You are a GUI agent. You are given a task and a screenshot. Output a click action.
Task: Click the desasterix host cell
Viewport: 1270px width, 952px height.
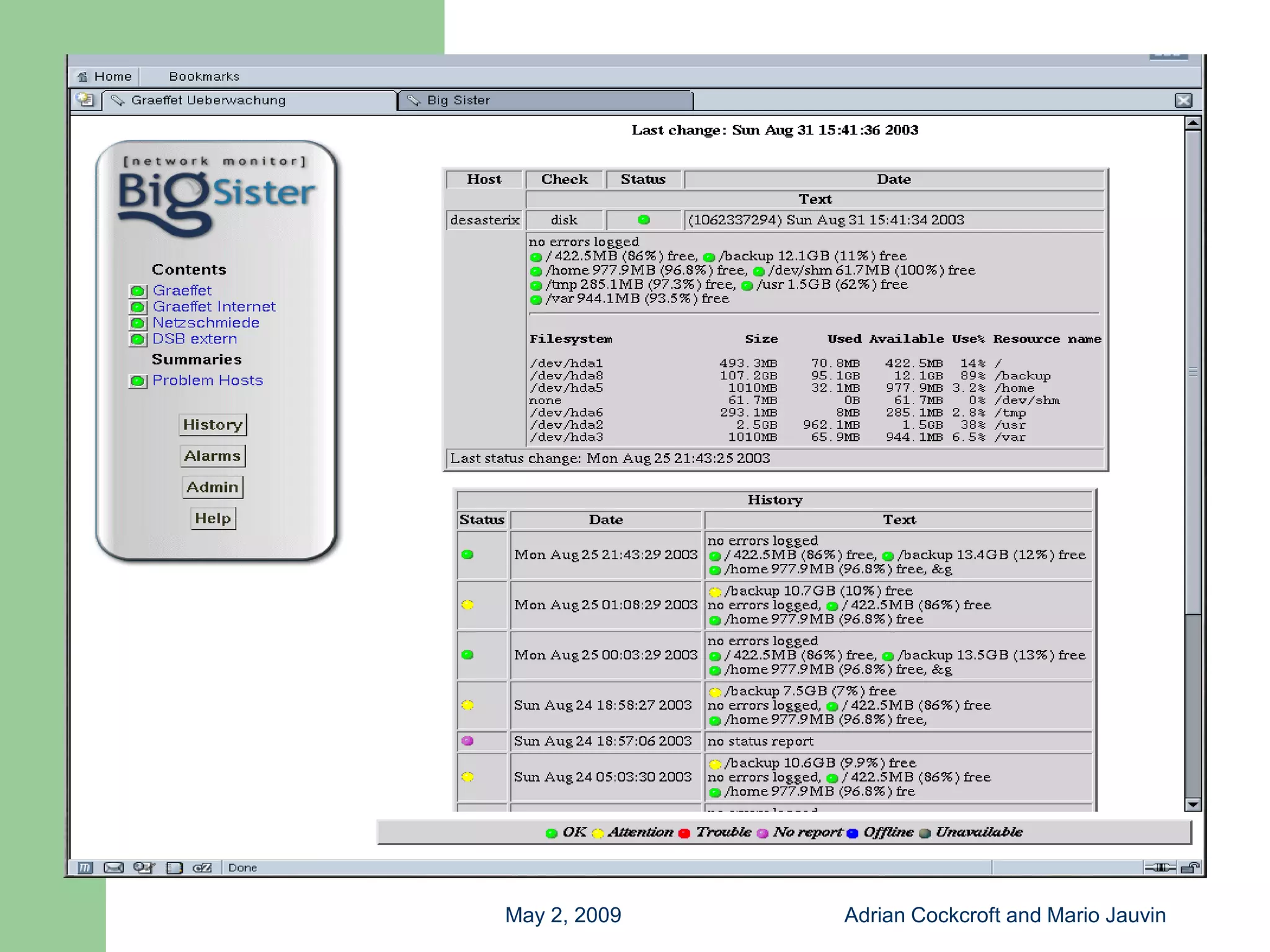[x=484, y=220]
